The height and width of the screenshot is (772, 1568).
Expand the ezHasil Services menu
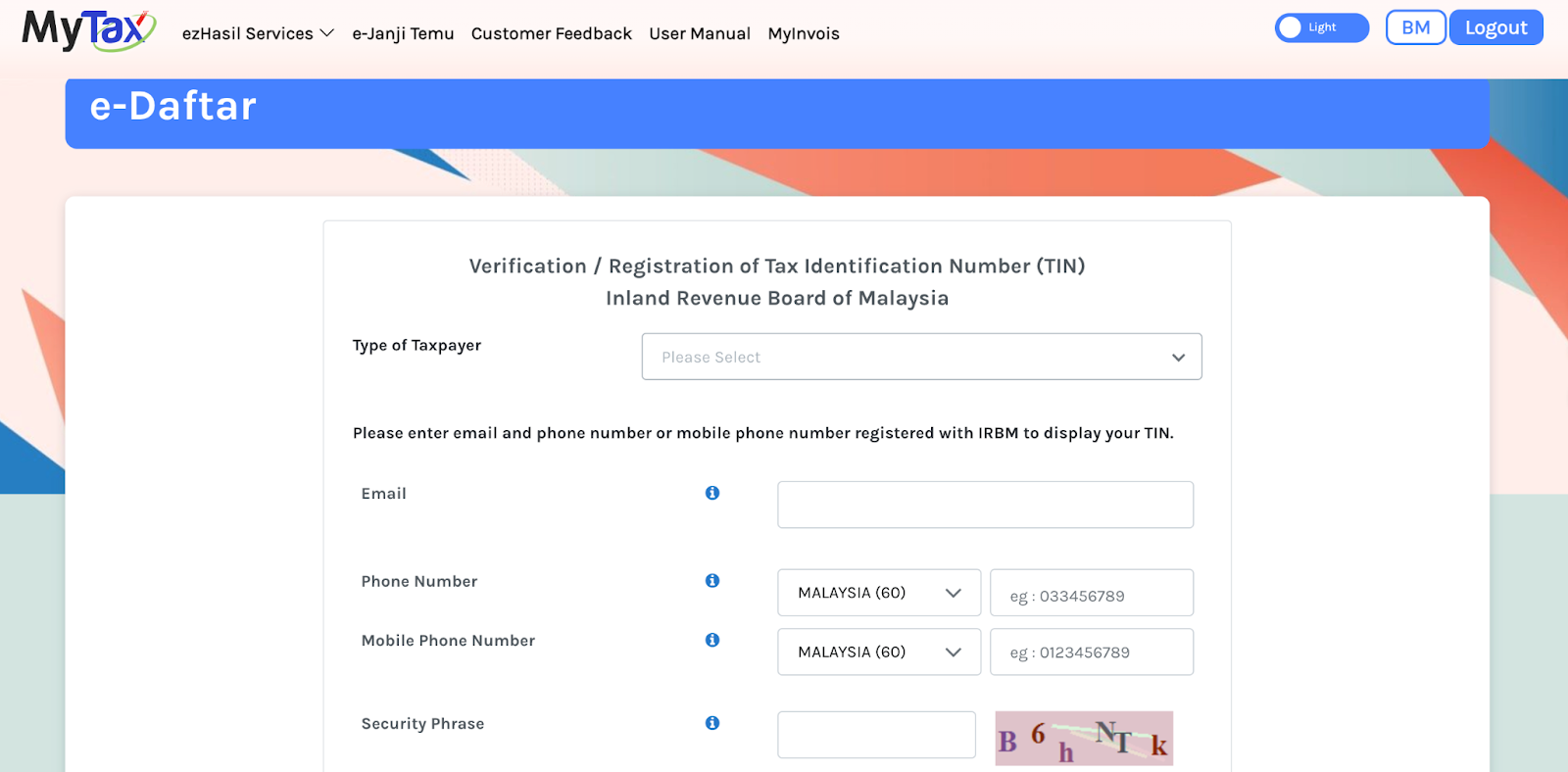click(x=258, y=33)
